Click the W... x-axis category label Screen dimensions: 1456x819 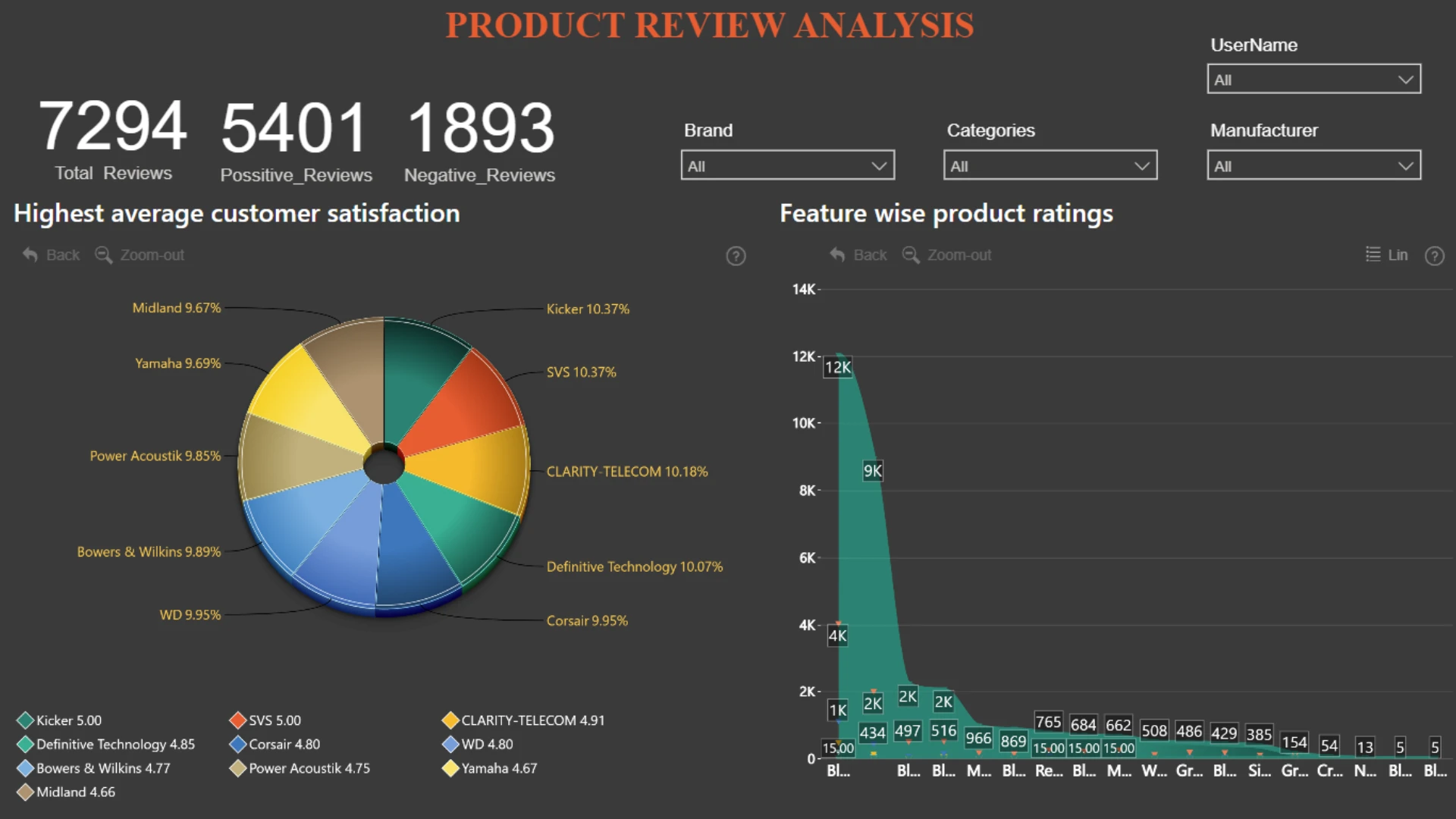tap(1154, 771)
